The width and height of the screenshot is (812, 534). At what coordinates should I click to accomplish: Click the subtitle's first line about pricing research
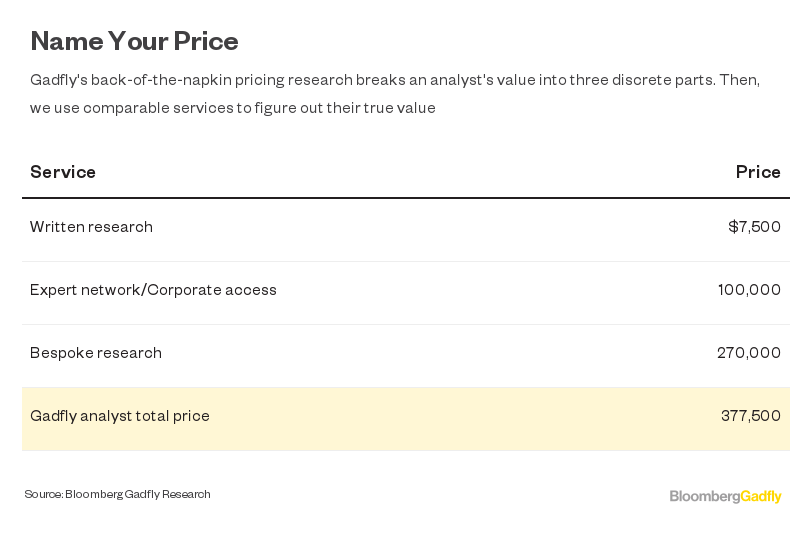point(395,80)
